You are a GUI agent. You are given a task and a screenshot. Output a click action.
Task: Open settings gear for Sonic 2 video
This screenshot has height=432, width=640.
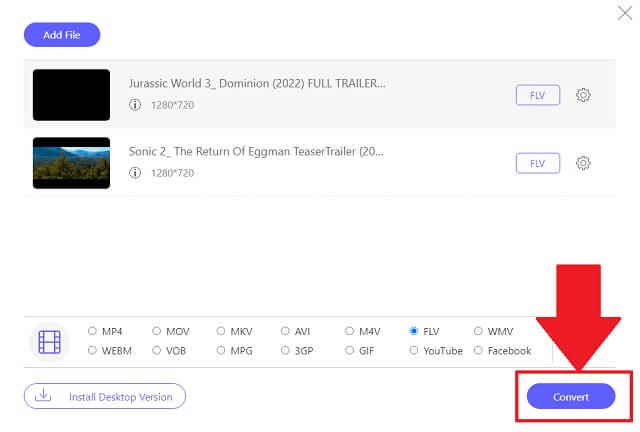(584, 163)
